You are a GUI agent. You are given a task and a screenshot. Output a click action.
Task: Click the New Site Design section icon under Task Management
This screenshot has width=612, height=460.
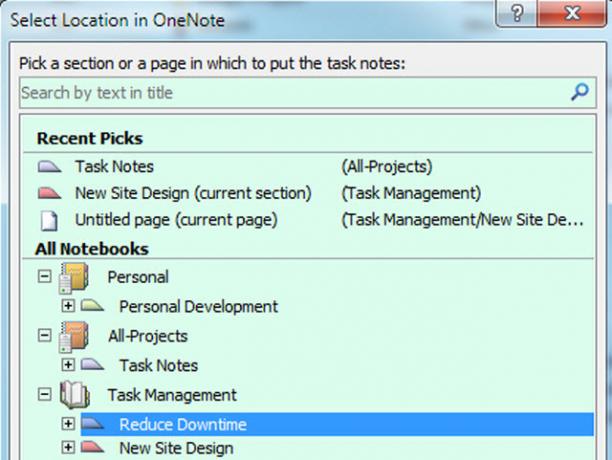point(92,447)
